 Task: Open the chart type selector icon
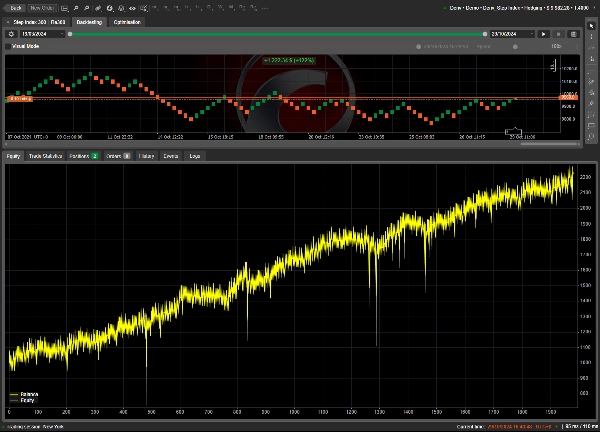coord(65,8)
